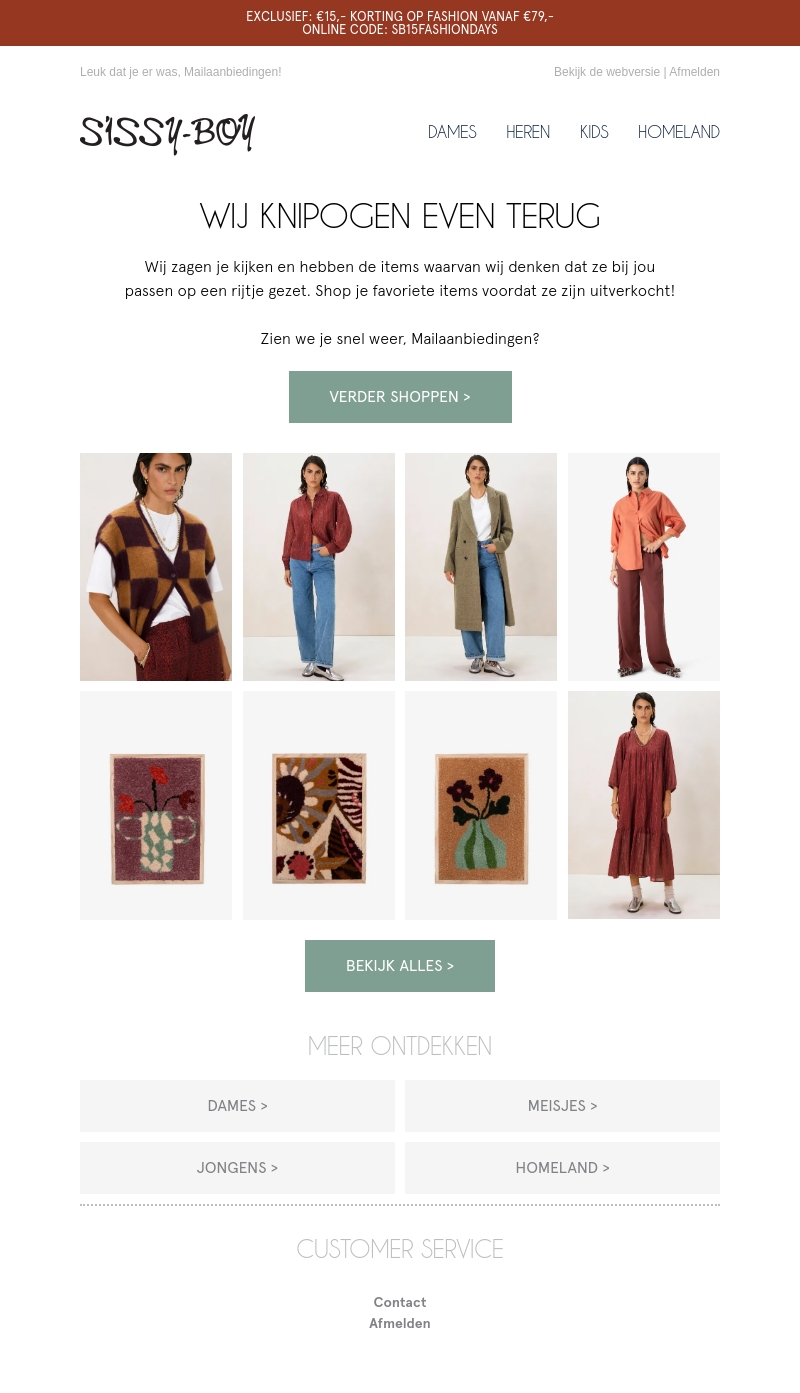Open the long green coat product image
Image resolution: width=800 pixels, height=1393 pixels.
481,567
